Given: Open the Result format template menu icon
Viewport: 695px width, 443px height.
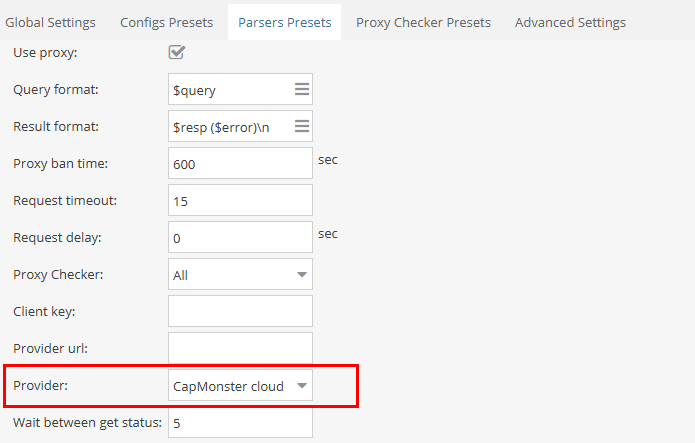Looking at the screenshot, I should (302, 126).
